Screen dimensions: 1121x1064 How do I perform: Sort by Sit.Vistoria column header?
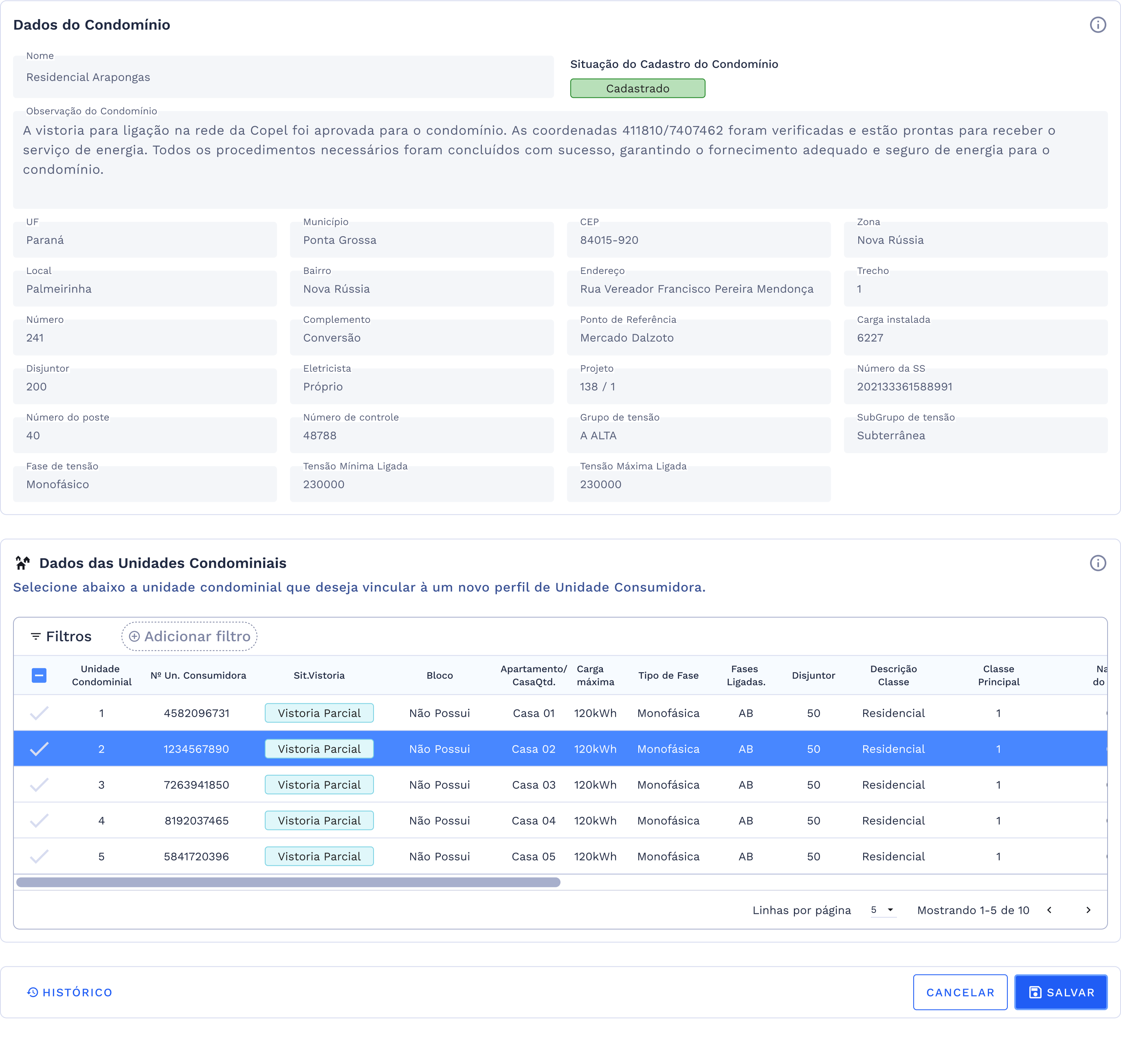319,676
